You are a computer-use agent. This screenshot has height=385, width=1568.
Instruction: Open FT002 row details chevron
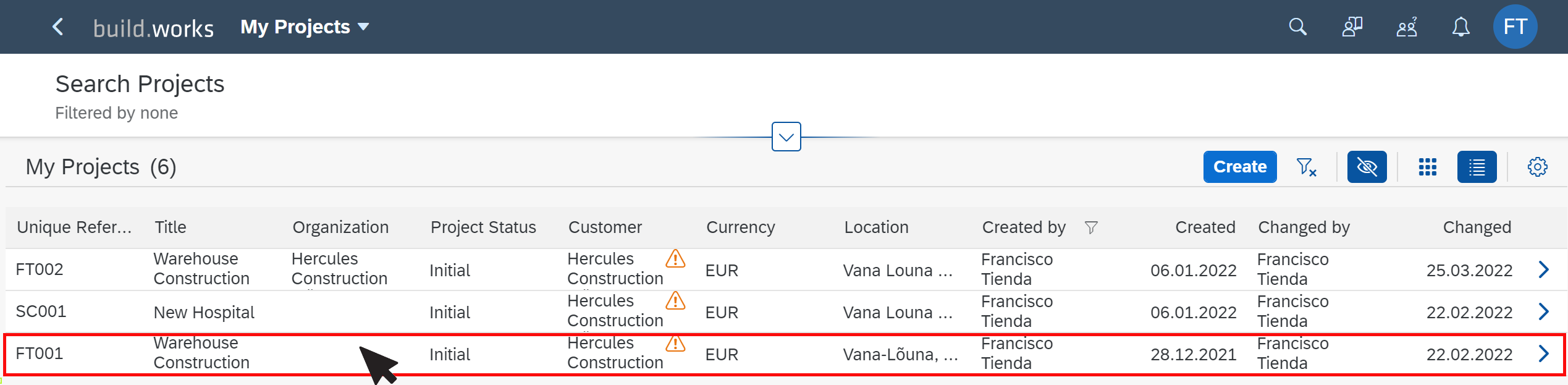1543,269
